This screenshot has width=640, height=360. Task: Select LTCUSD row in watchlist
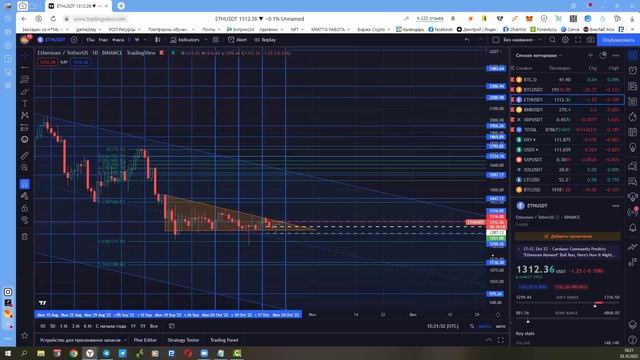[x=567, y=180]
